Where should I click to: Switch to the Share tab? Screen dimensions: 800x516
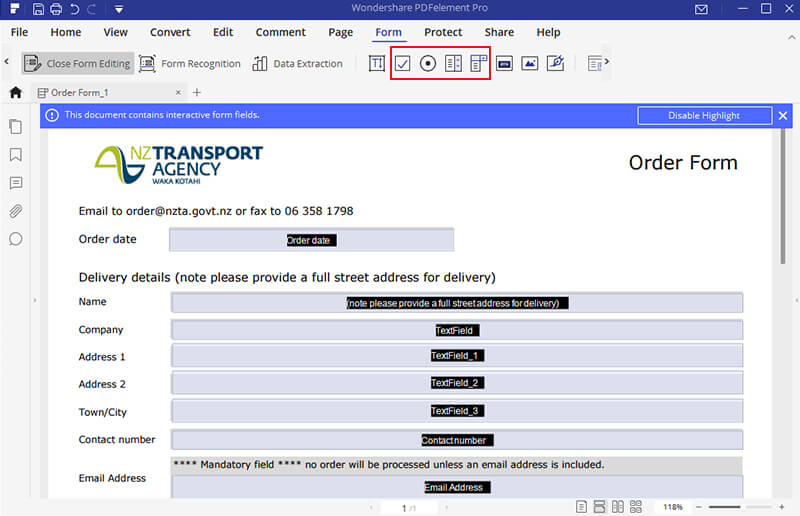tap(499, 32)
